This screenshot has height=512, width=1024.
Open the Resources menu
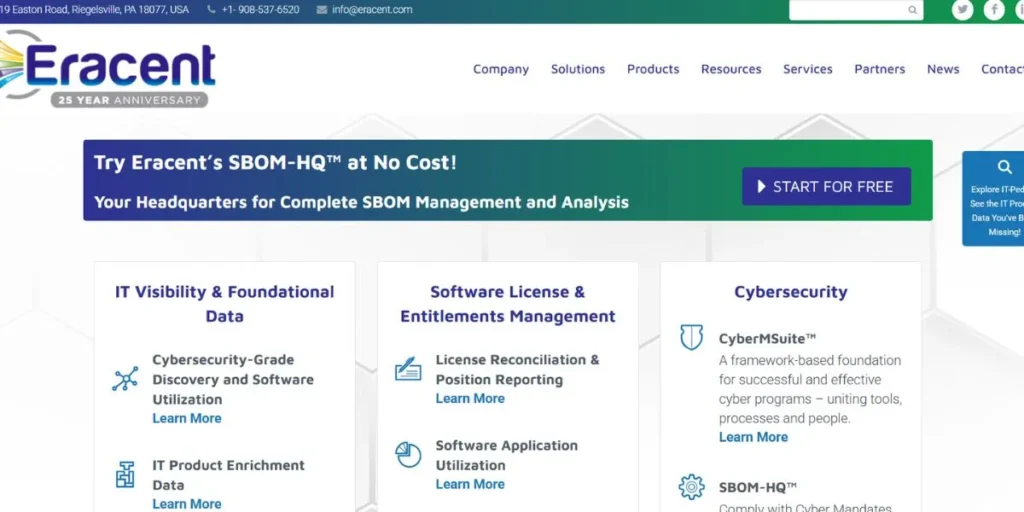731,69
